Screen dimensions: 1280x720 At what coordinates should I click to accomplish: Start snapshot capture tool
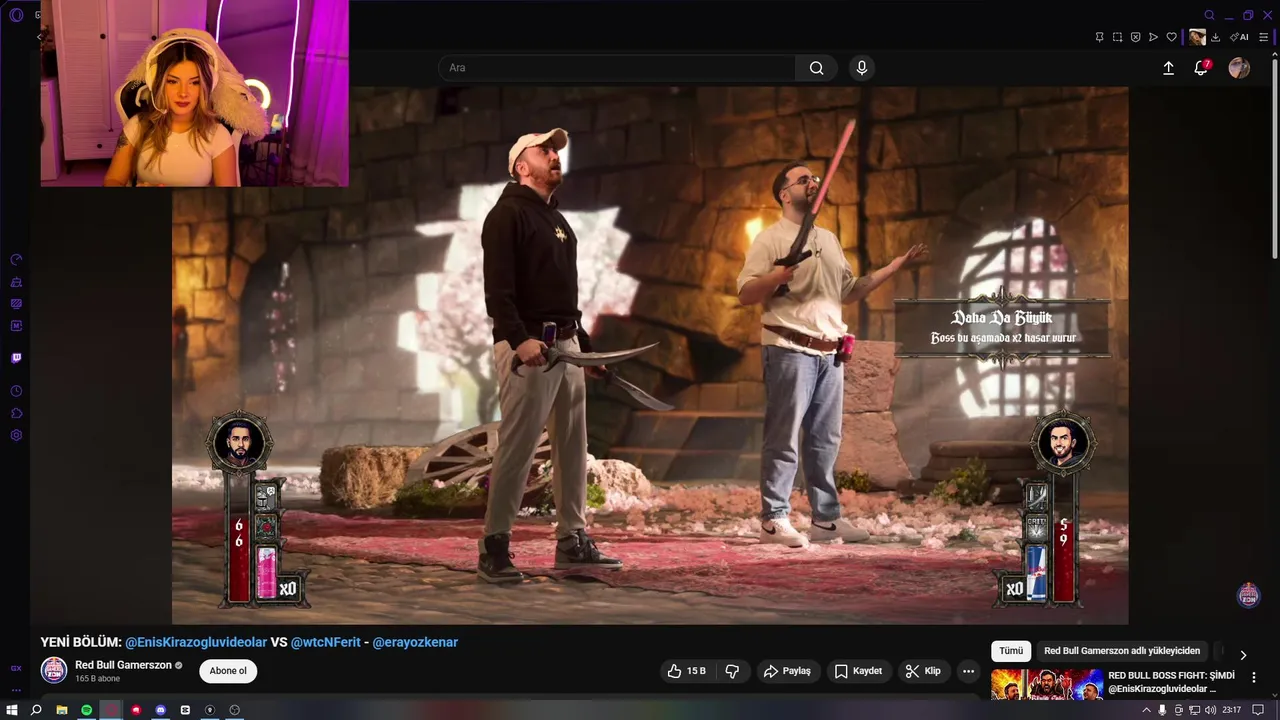[x=1117, y=37]
